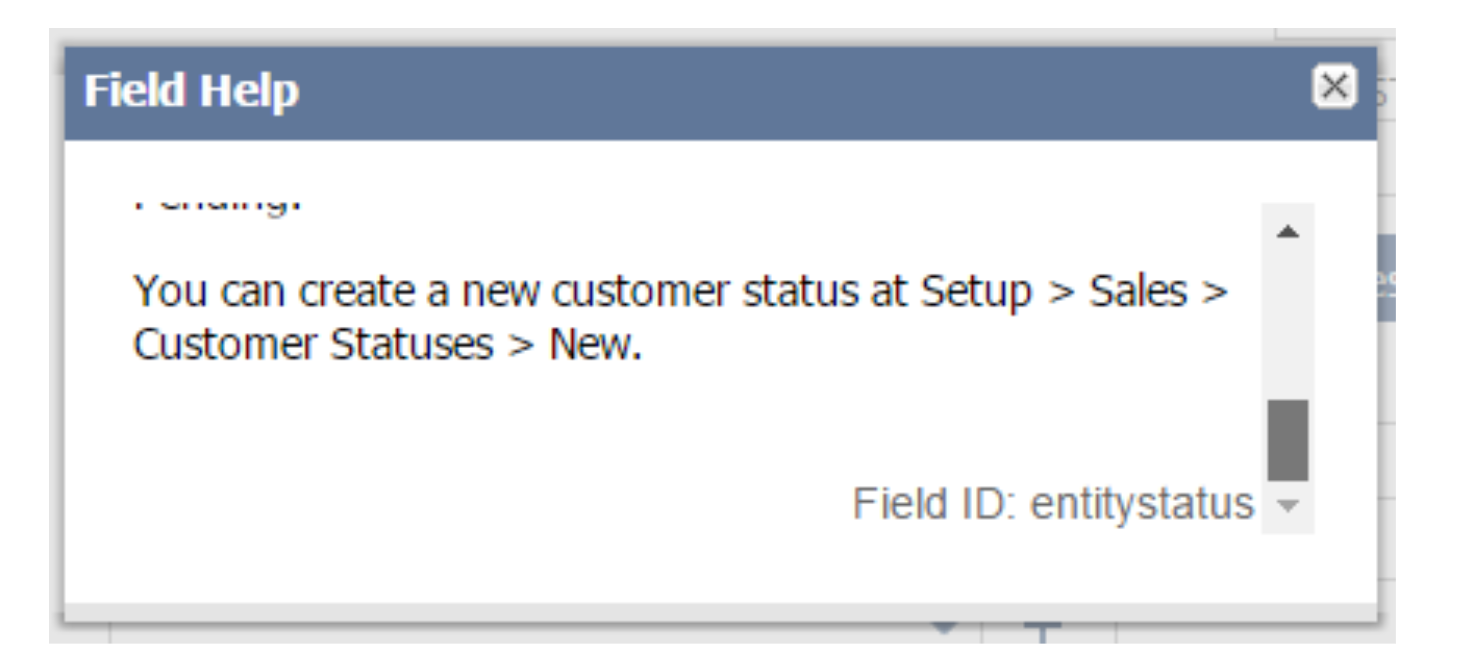Click the scrollbar down arrow
This screenshot has height=665, width=1466.
[x=1288, y=505]
